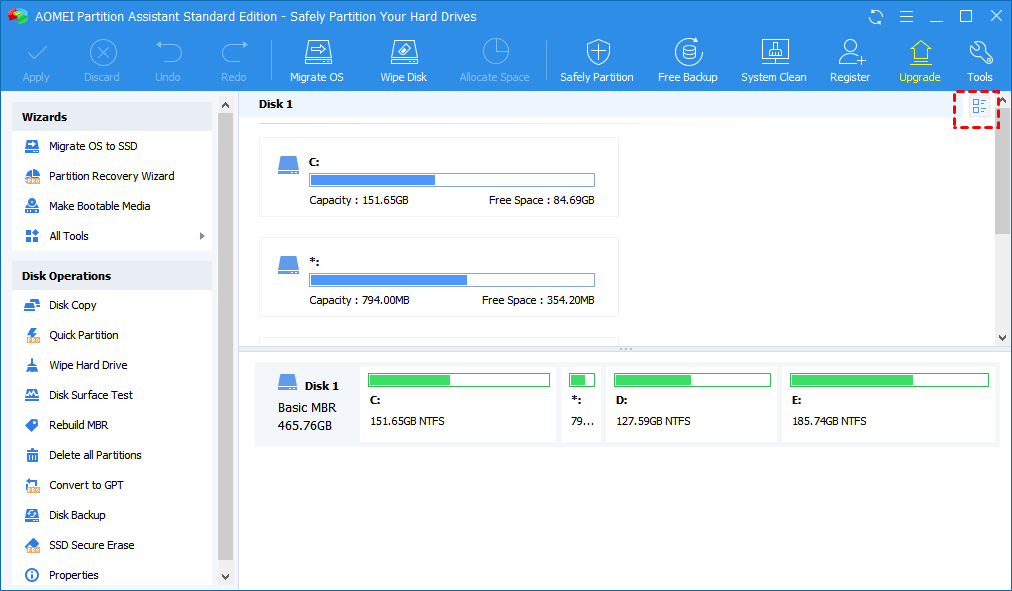Select E: 185.74GB NTFS partition block
Viewport: 1012px width, 591px height.
click(888, 405)
